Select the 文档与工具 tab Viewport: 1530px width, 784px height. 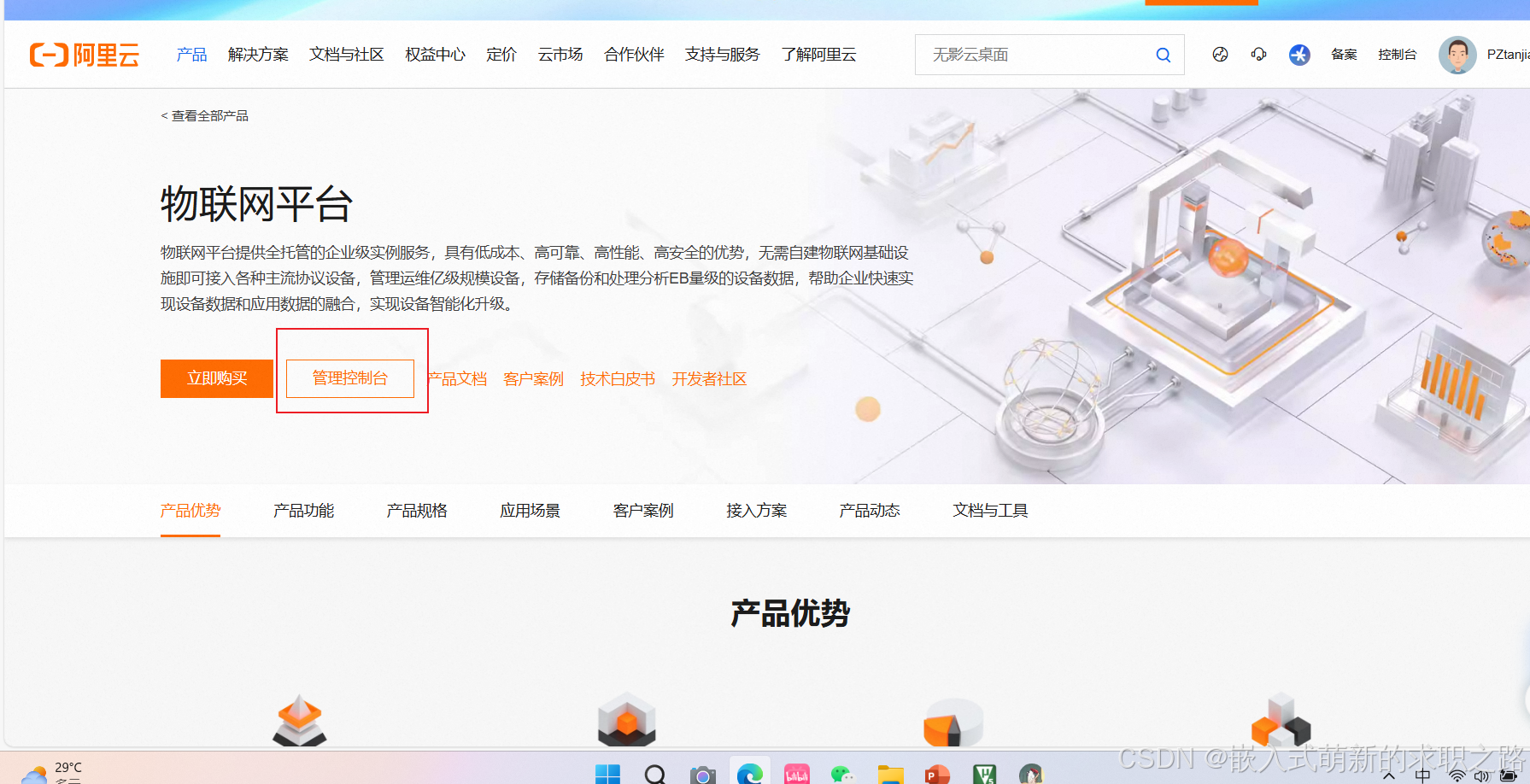(x=990, y=511)
